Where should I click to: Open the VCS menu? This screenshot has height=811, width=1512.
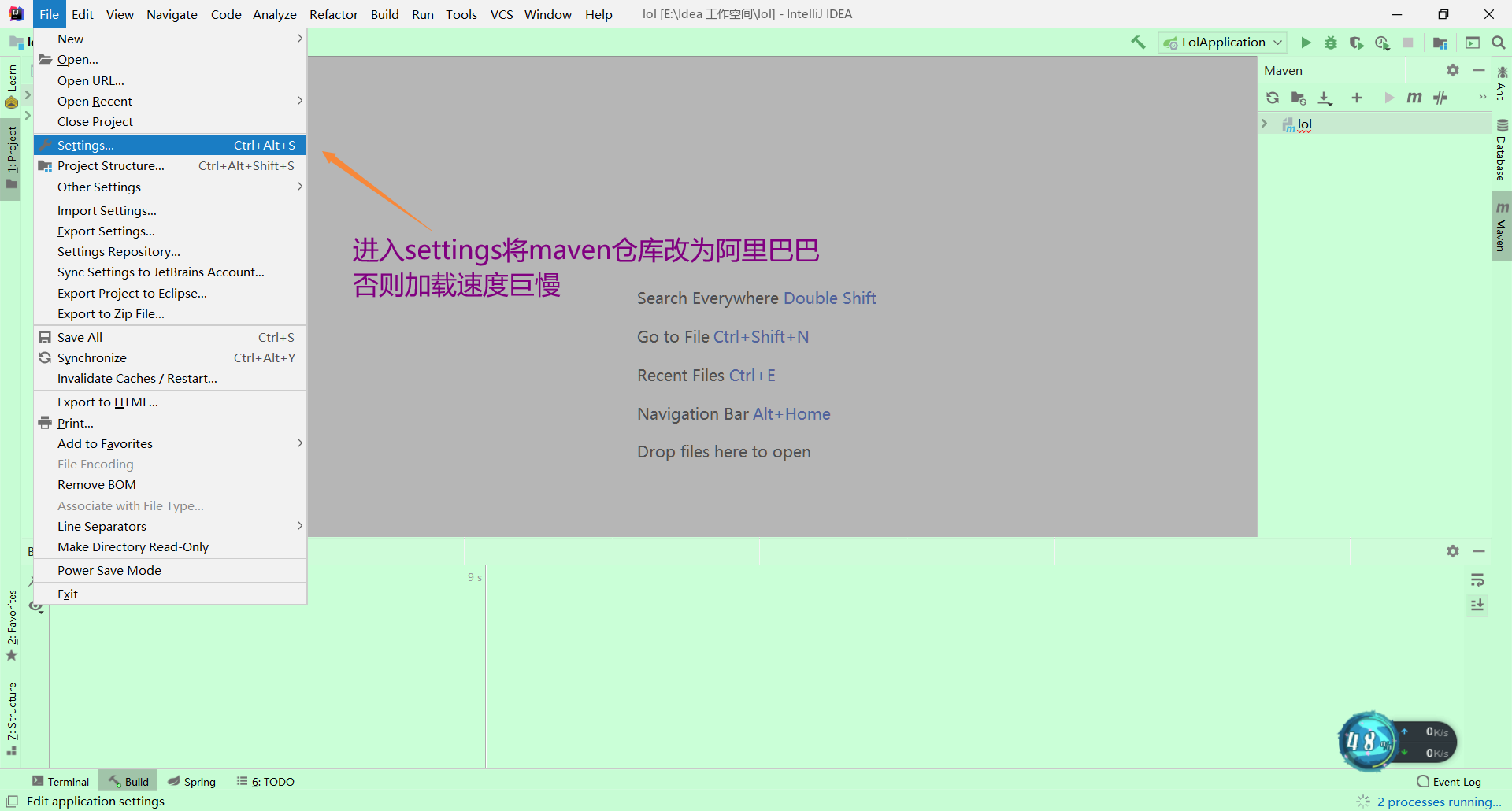502,14
